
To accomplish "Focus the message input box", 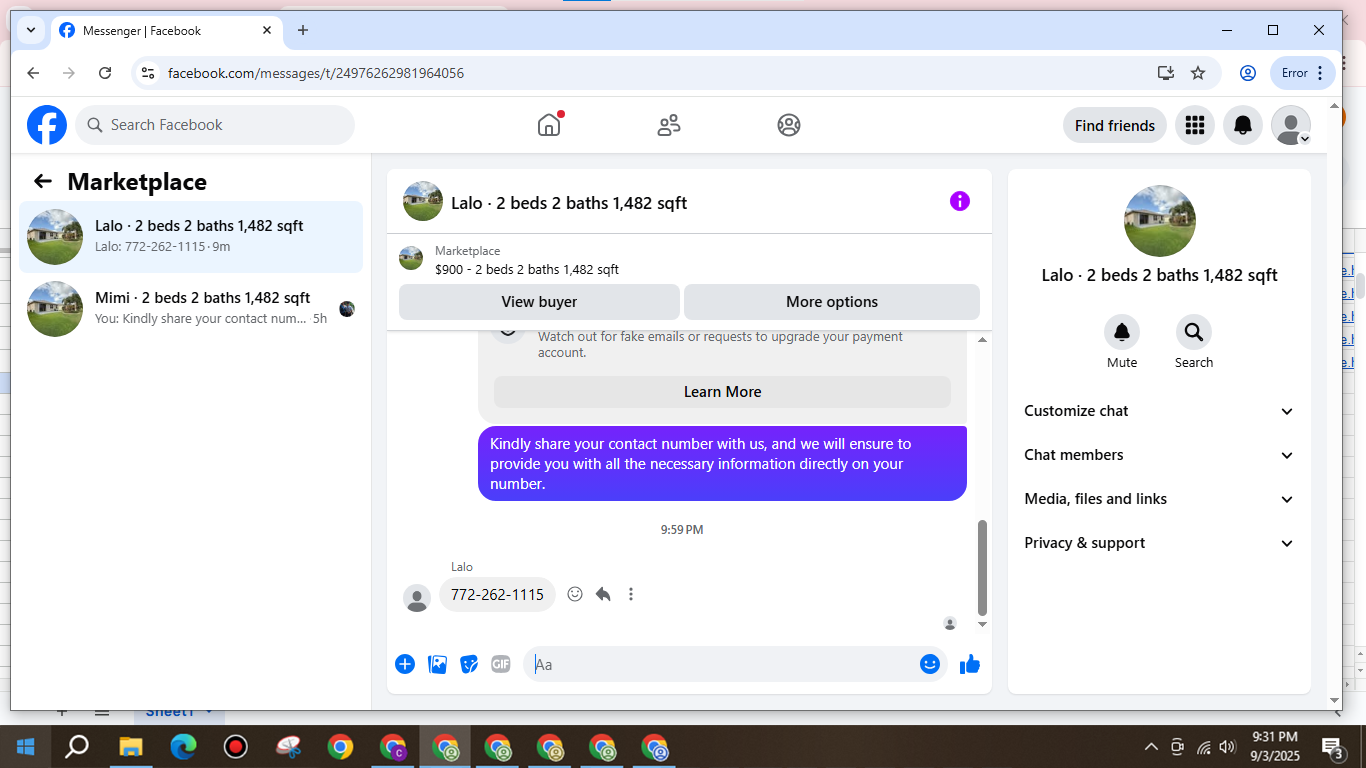I will point(735,664).
